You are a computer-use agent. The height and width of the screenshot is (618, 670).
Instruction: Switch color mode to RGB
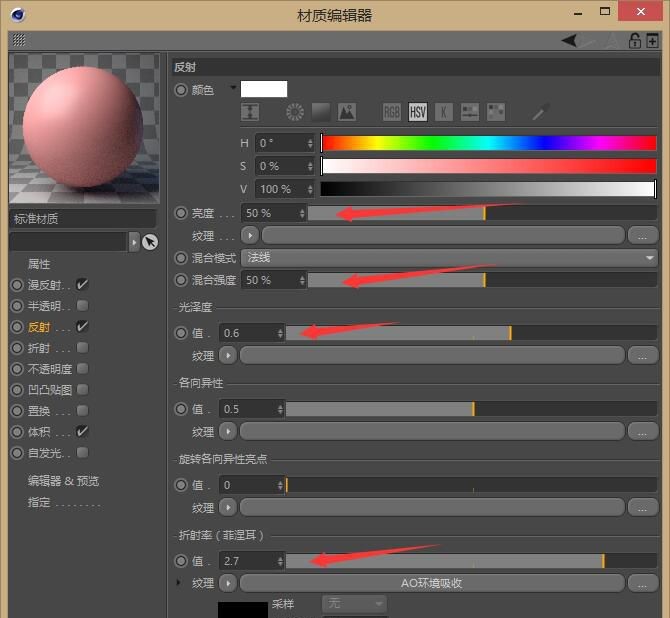[x=391, y=112]
